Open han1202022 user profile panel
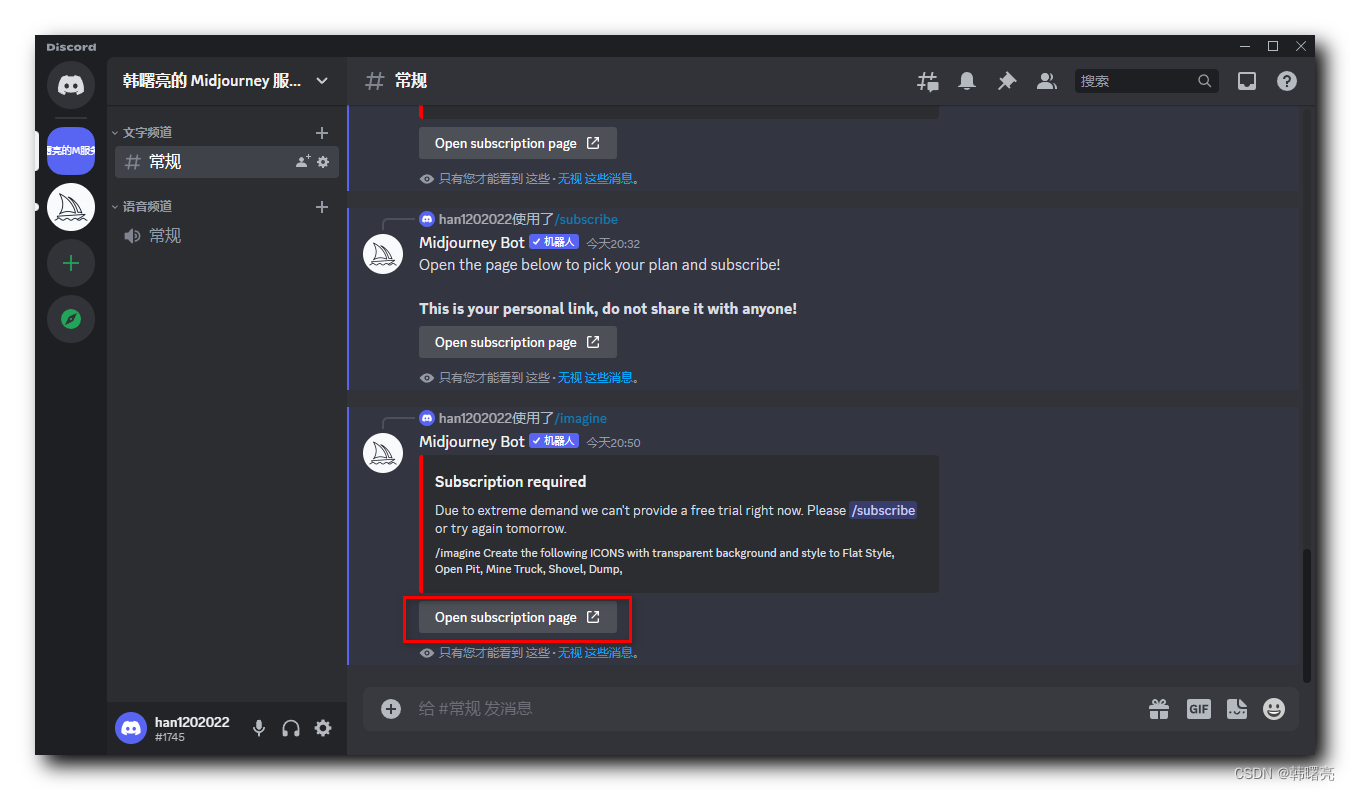The height and width of the screenshot is (790, 1350). 176,728
